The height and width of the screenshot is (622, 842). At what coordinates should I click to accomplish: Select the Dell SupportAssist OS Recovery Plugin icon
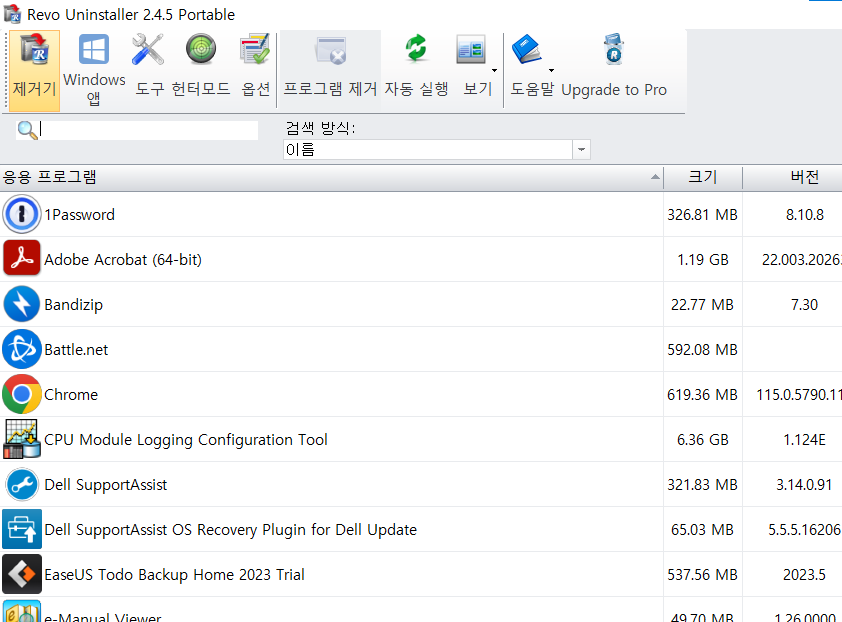tap(21, 529)
